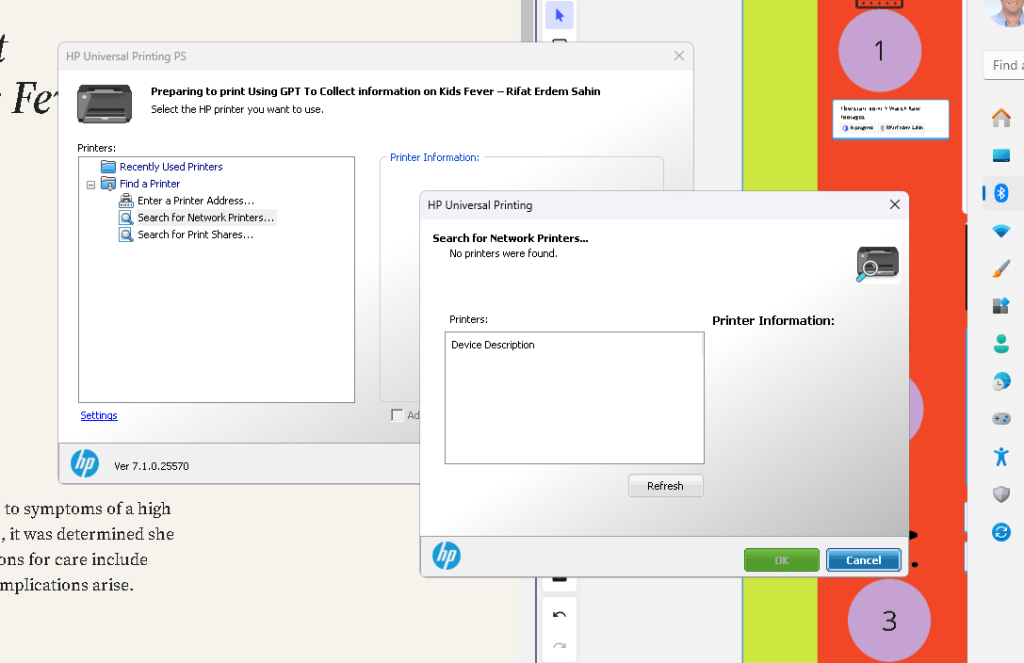The image size is (1024, 663).
Task: Click the redo arrow in whiteboard toolbar
Action: [x=559, y=645]
